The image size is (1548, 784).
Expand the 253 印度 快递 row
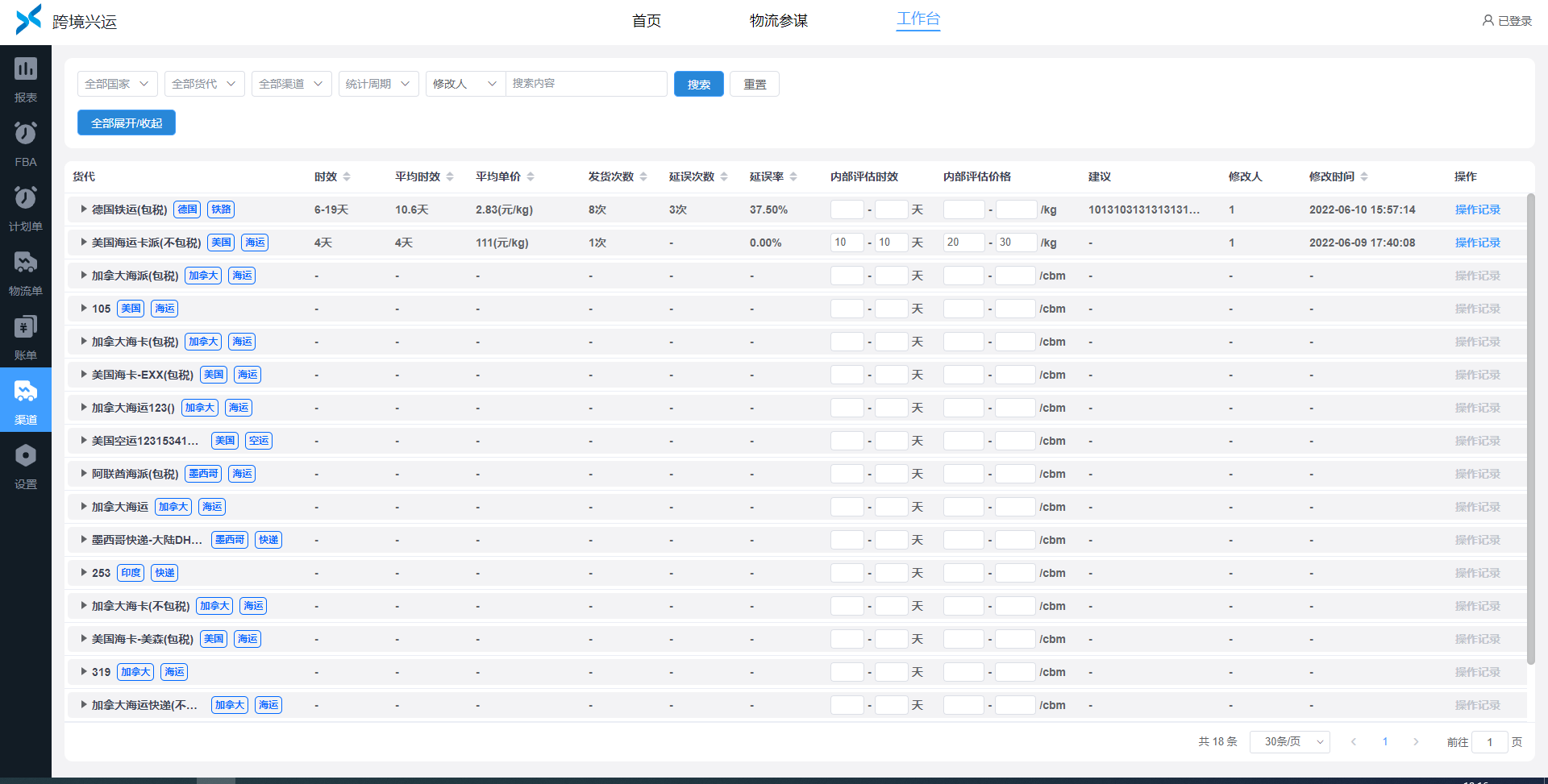point(84,573)
